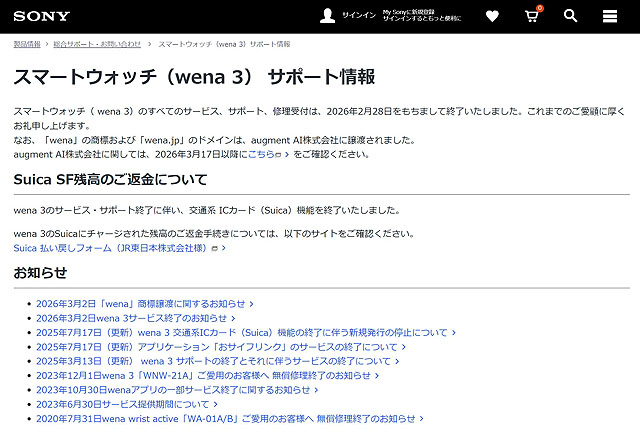Open favorites heart icon
Screen dimensions: 640x431
tap(492, 16)
